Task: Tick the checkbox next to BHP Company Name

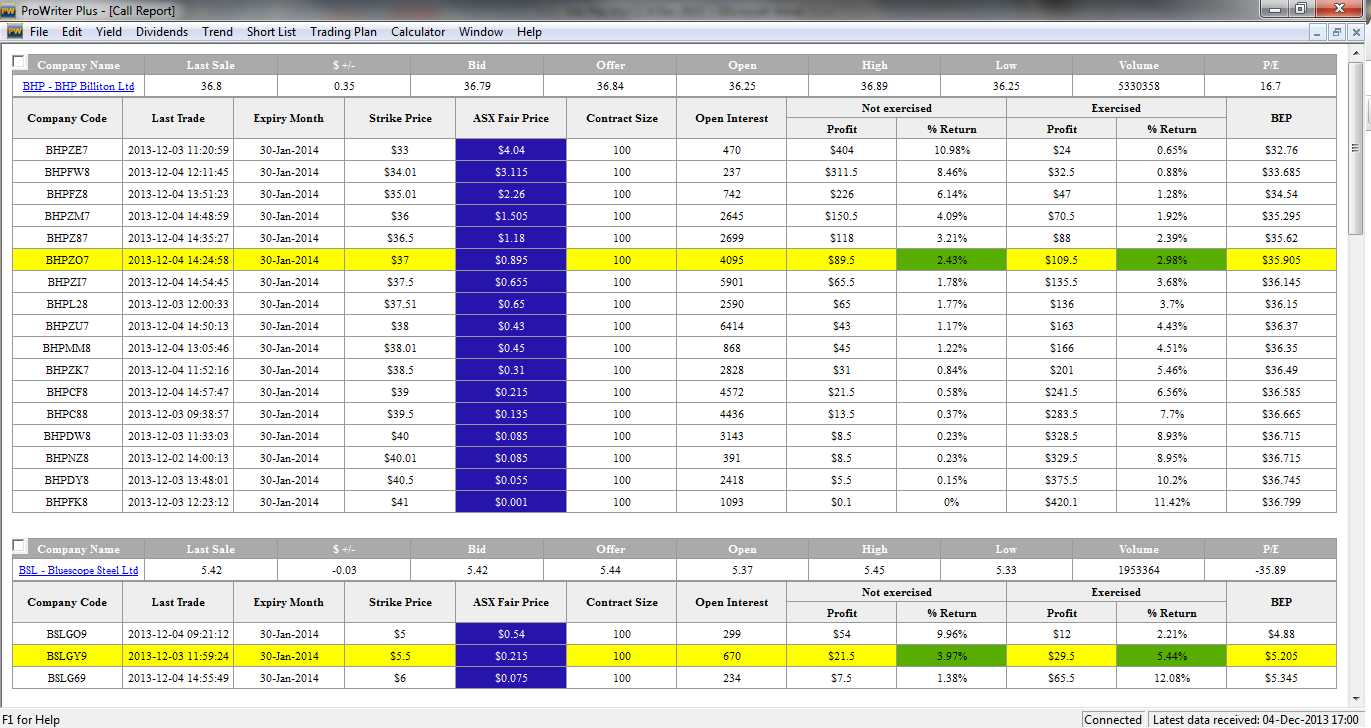Action: [19, 62]
